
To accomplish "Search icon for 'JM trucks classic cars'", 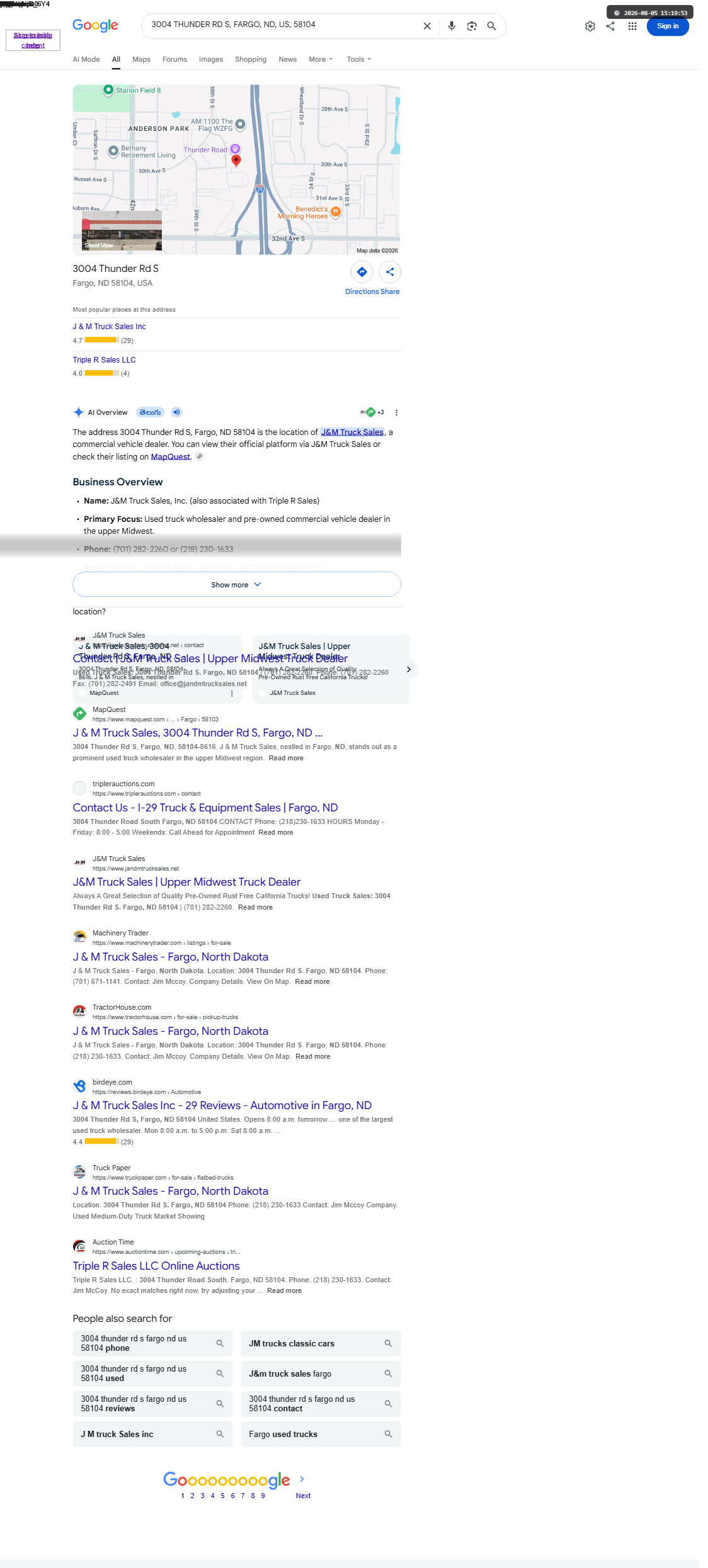I will click(x=389, y=1343).
